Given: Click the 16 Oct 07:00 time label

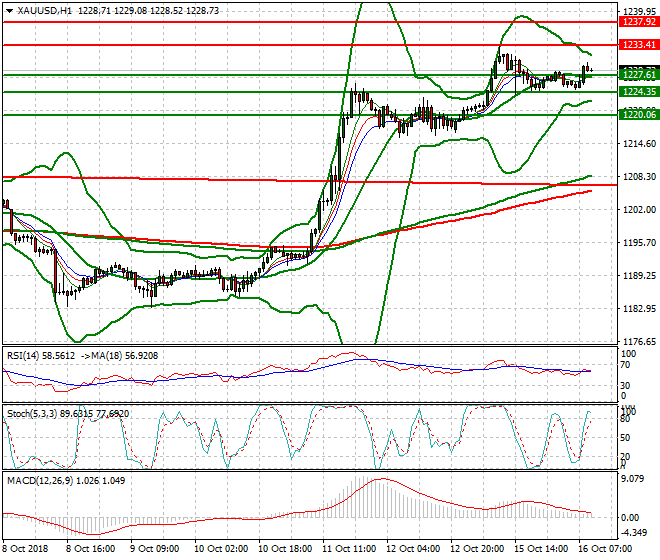Looking at the screenshot, I should [605, 549].
